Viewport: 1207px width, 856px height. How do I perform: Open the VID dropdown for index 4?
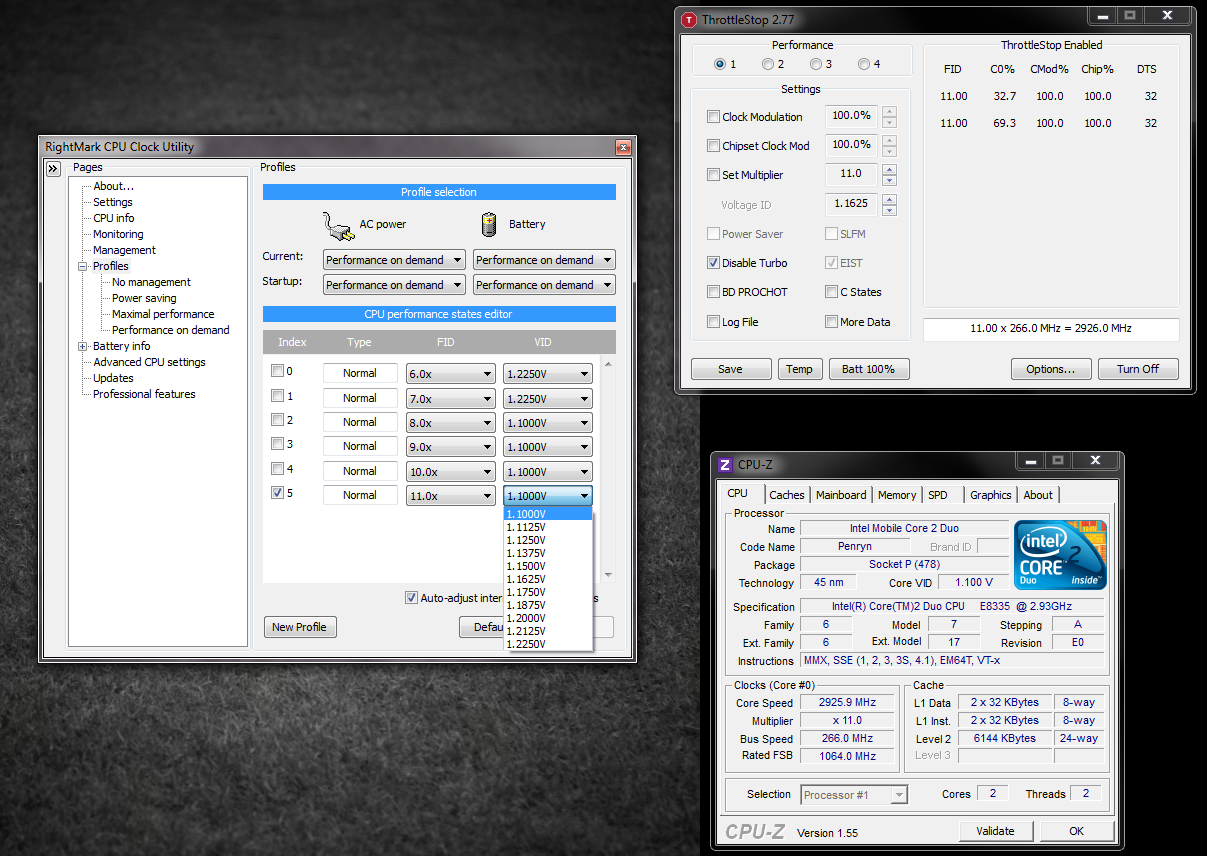pos(548,472)
